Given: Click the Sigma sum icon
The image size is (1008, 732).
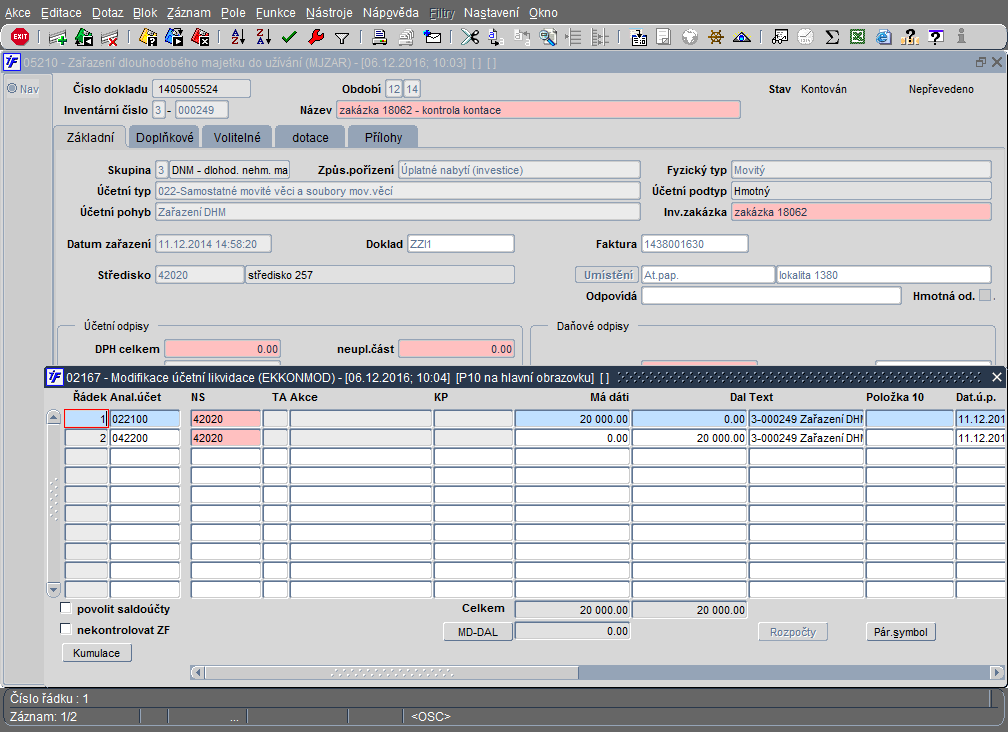Looking at the screenshot, I should click(x=831, y=37).
